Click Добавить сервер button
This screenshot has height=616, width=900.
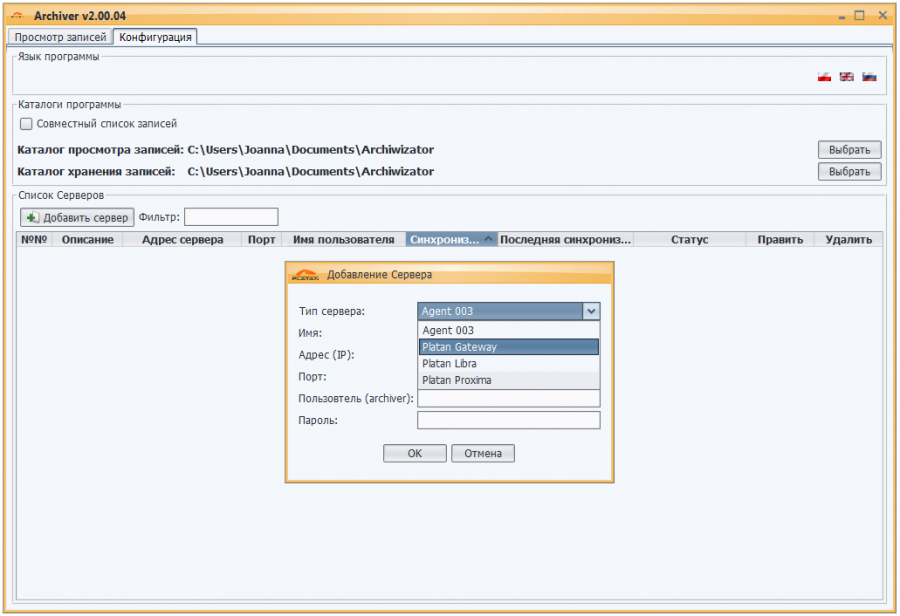77,218
